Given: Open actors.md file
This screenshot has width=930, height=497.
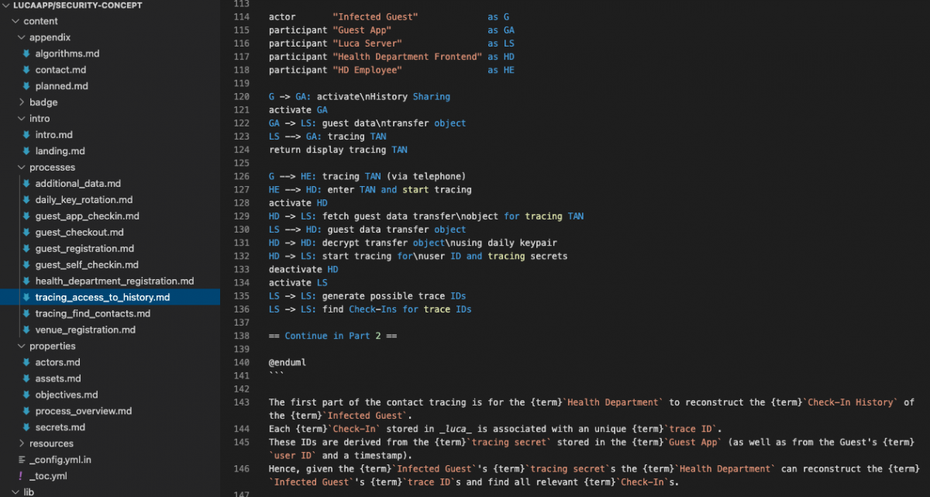Looking at the screenshot, I should pos(58,362).
